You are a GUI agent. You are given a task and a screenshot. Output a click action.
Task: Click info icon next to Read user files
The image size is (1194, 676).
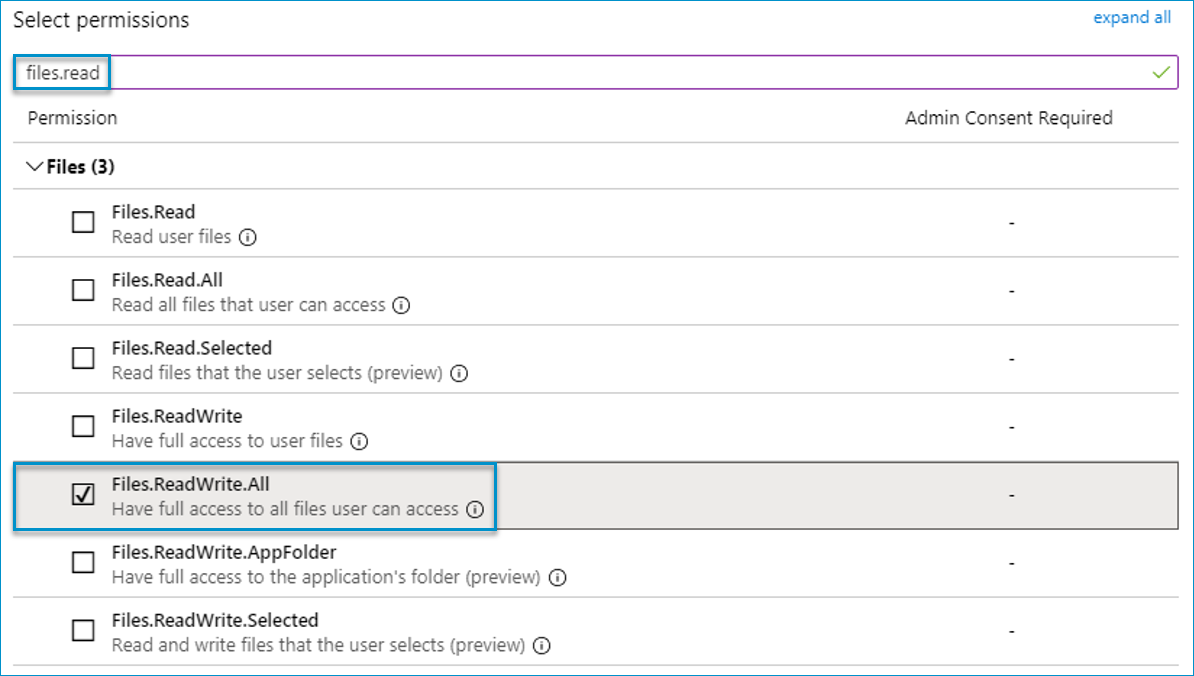pos(248,238)
